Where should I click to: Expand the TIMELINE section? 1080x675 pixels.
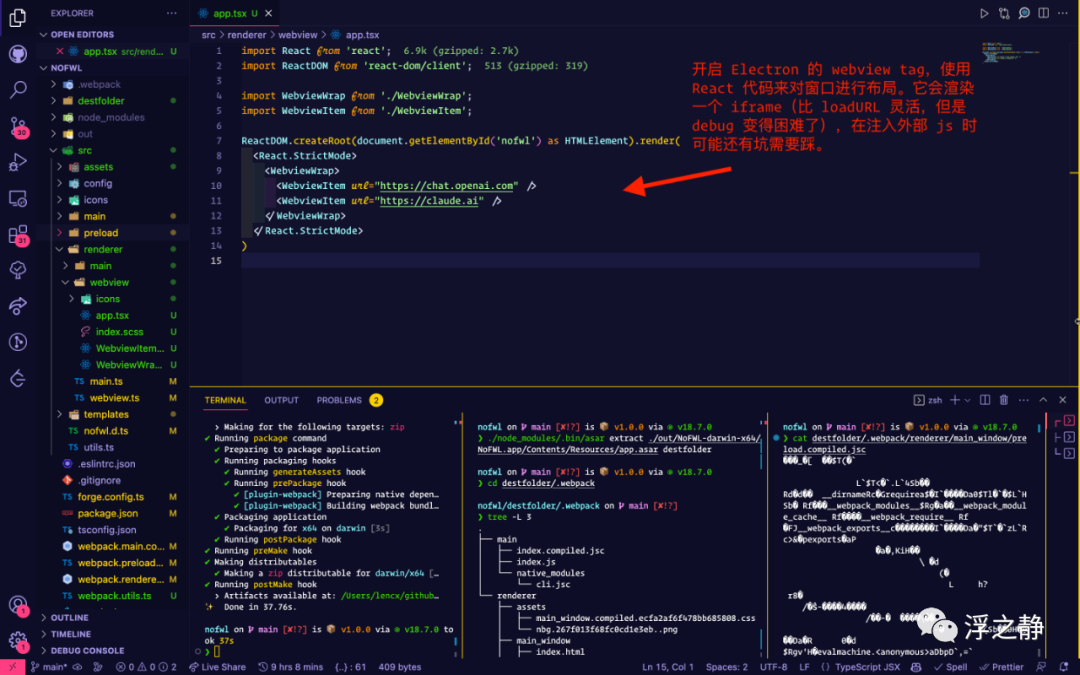coord(70,634)
